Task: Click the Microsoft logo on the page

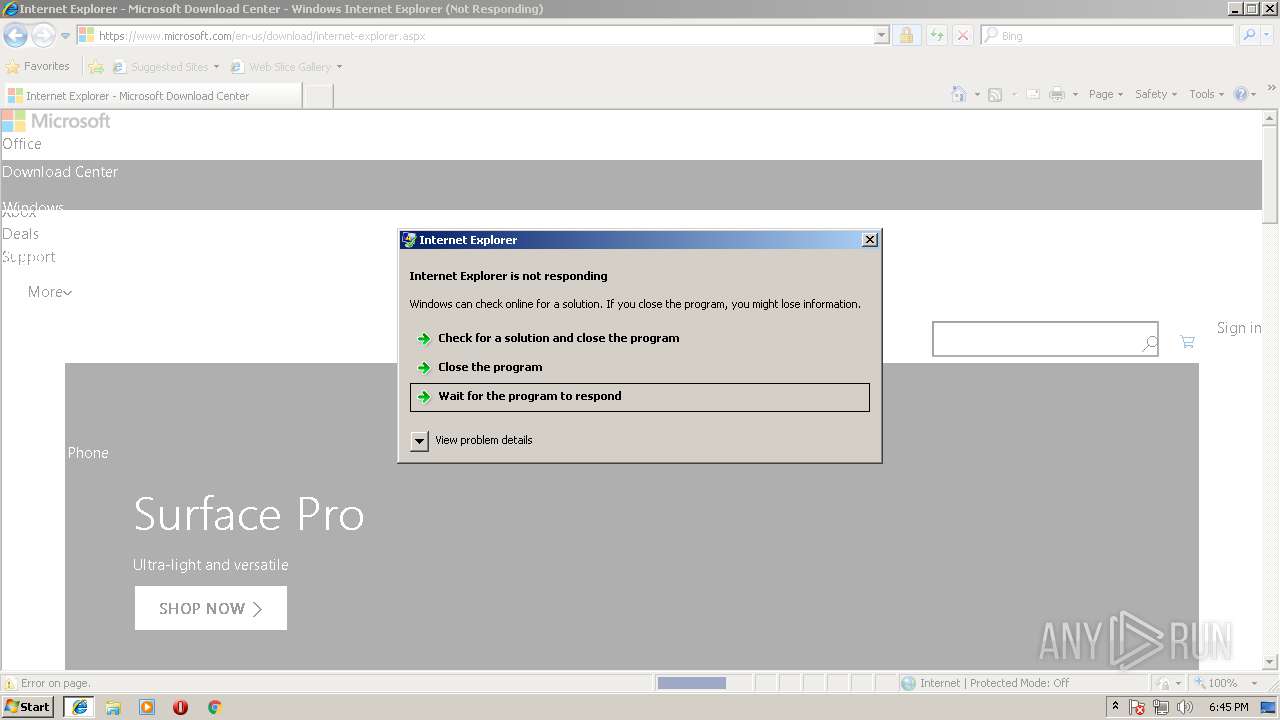Action: (x=56, y=121)
